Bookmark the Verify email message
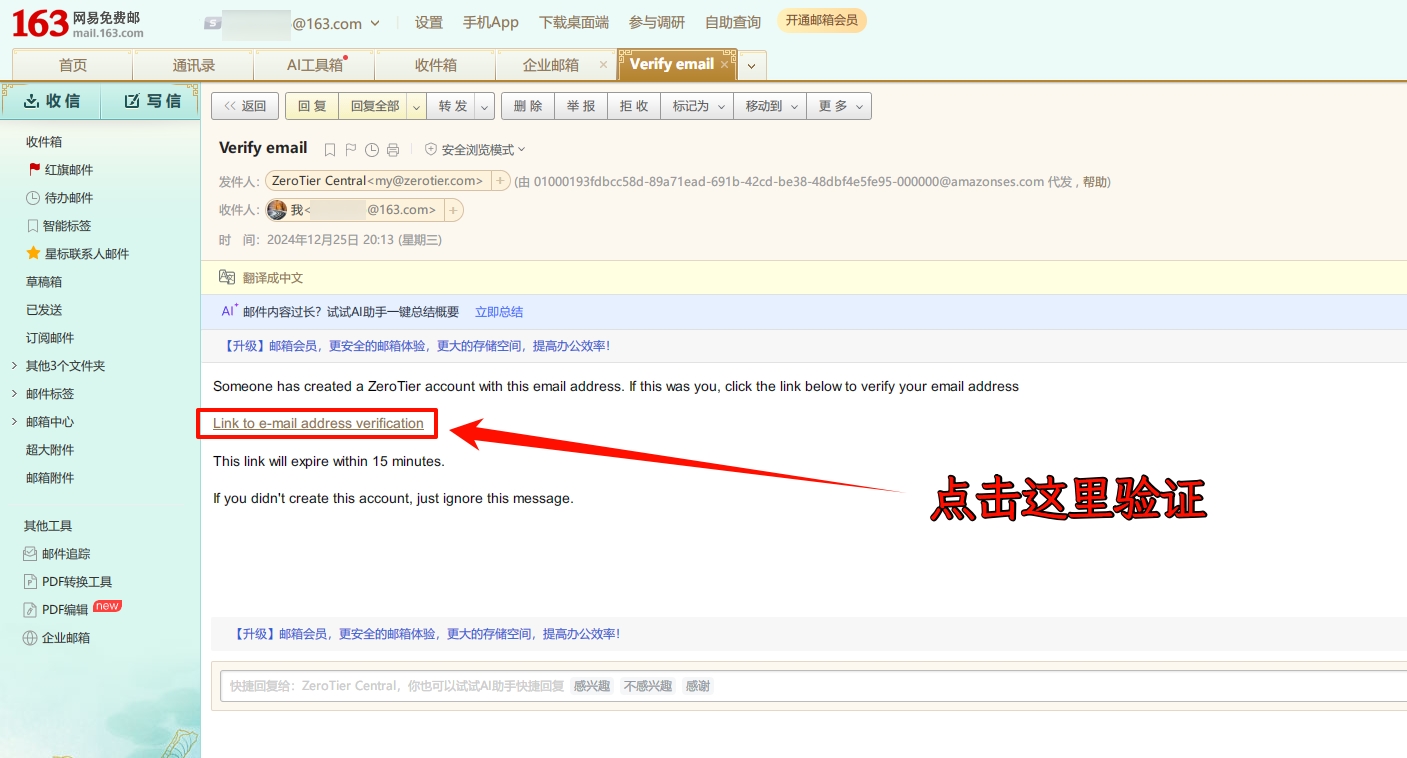1407x758 pixels. [330, 150]
